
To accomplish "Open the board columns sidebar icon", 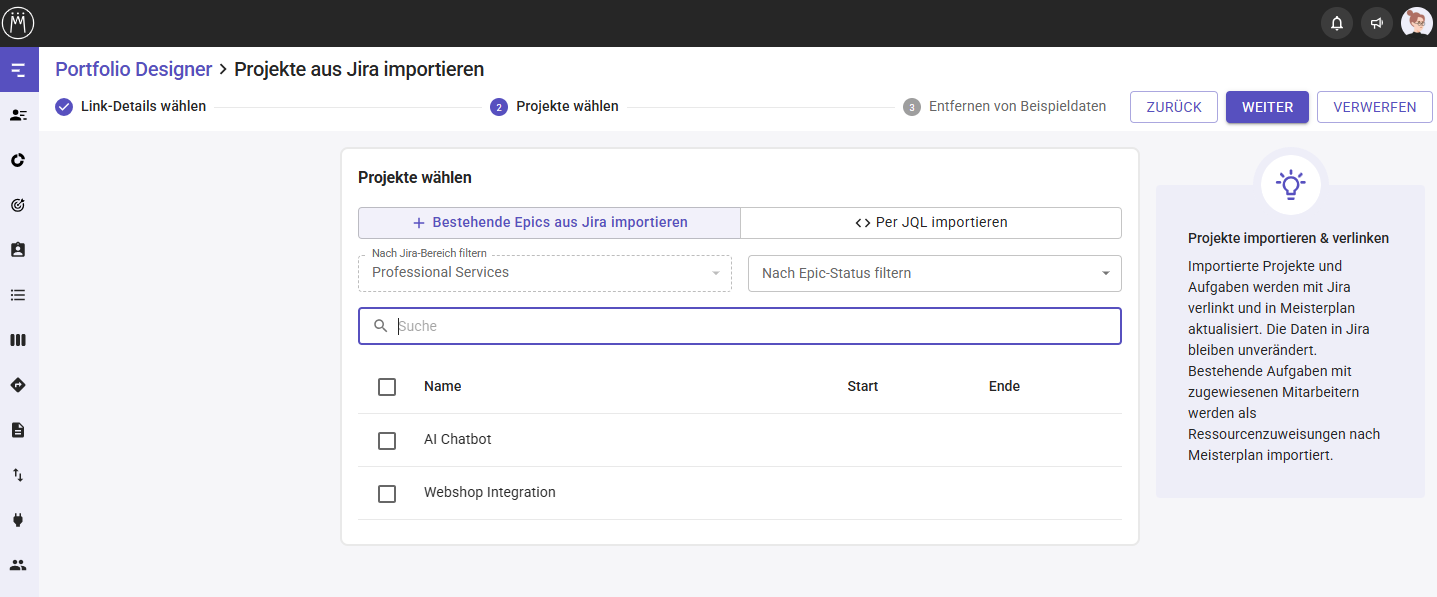I will tap(18, 340).
